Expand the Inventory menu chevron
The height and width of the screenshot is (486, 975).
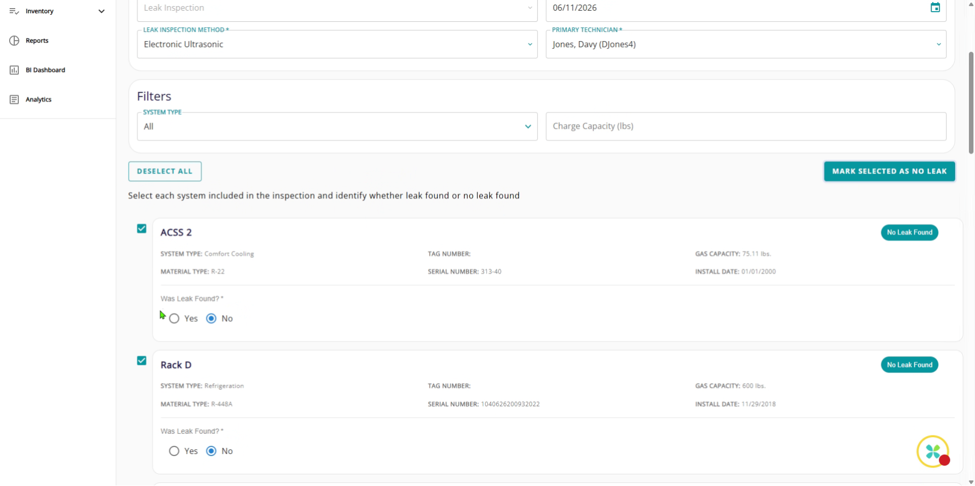point(101,11)
